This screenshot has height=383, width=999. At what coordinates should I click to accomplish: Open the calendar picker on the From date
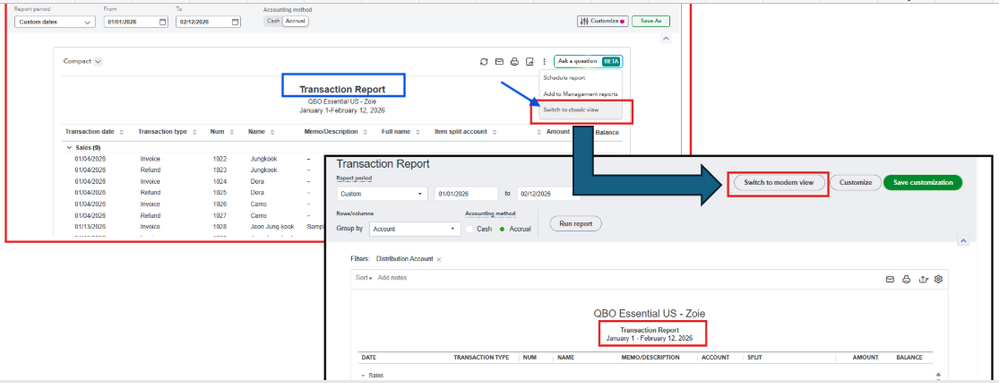pyautogui.click(x=162, y=22)
